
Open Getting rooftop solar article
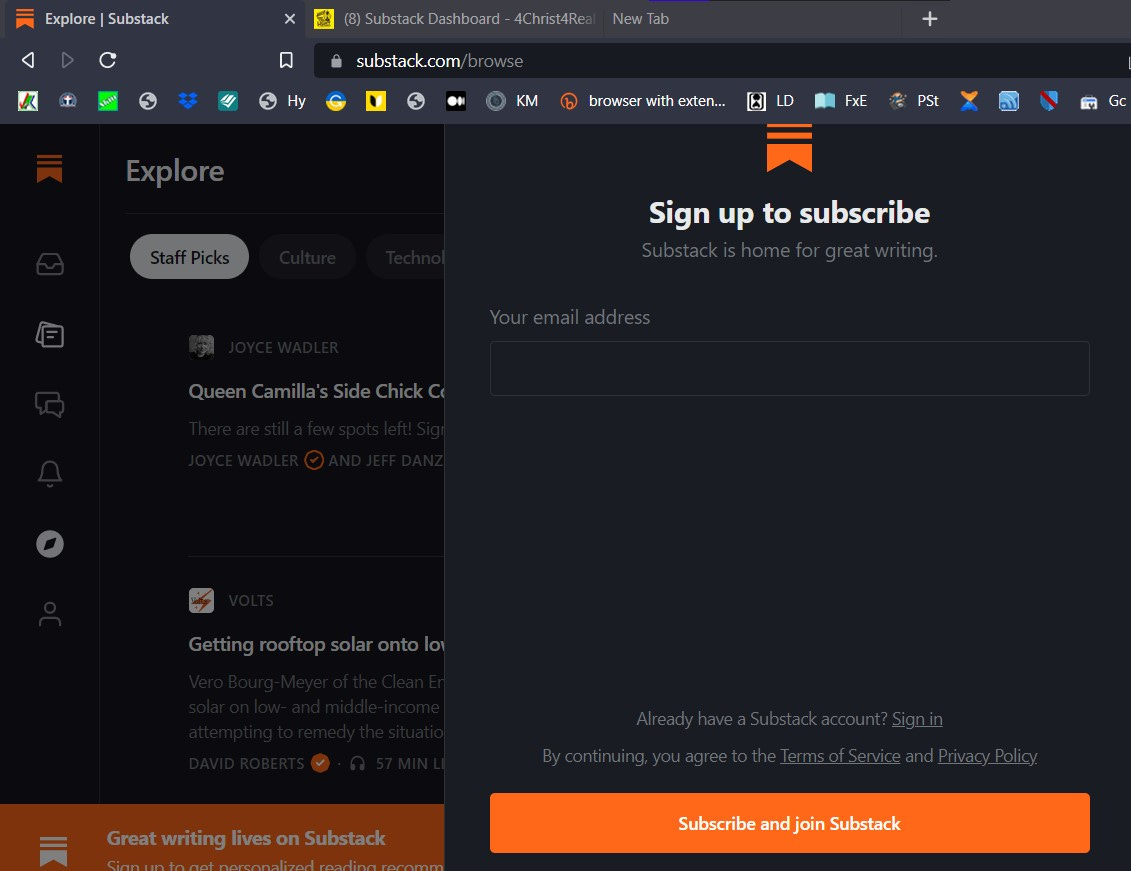click(x=316, y=644)
